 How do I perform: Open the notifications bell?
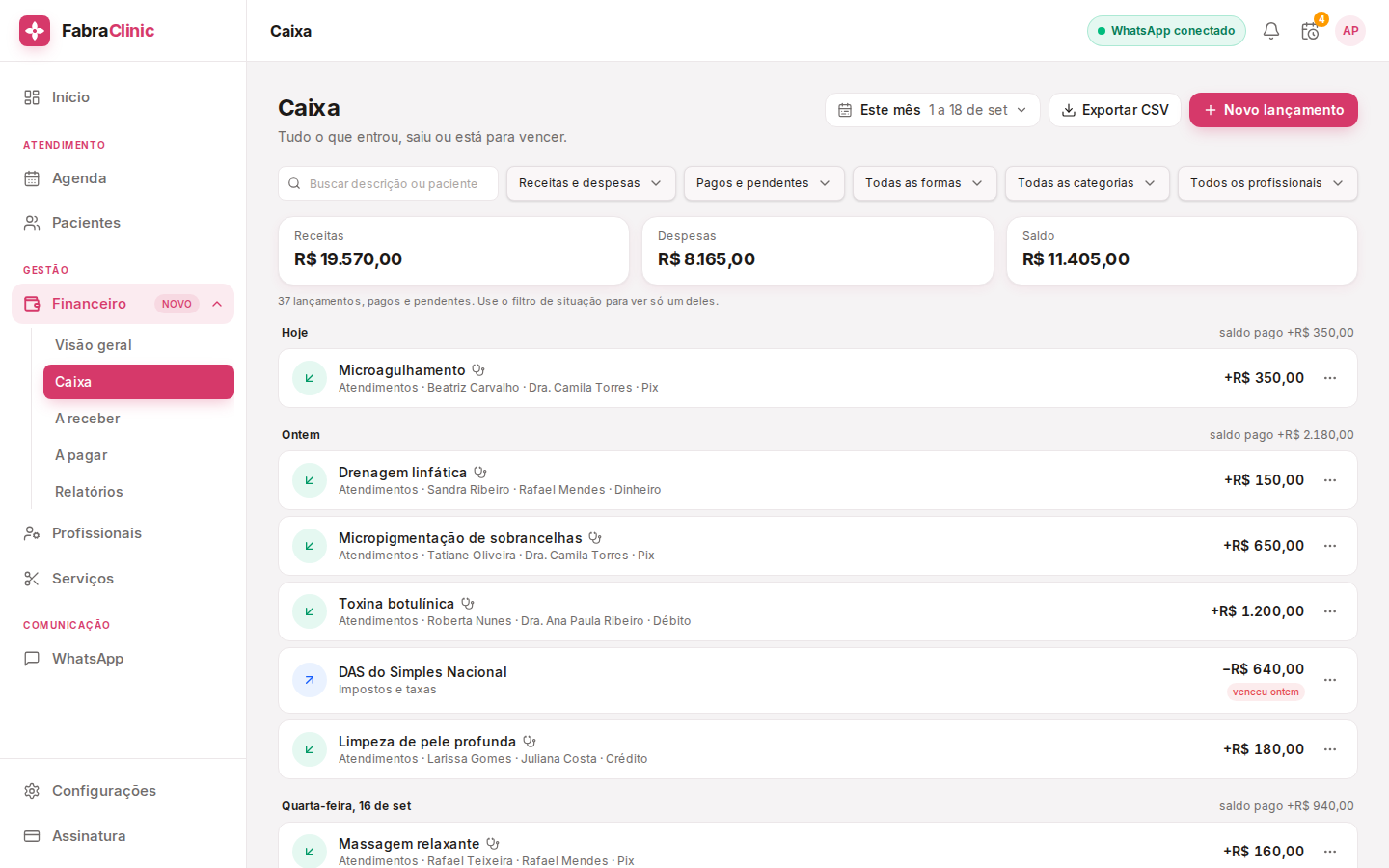click(1271, 31)
